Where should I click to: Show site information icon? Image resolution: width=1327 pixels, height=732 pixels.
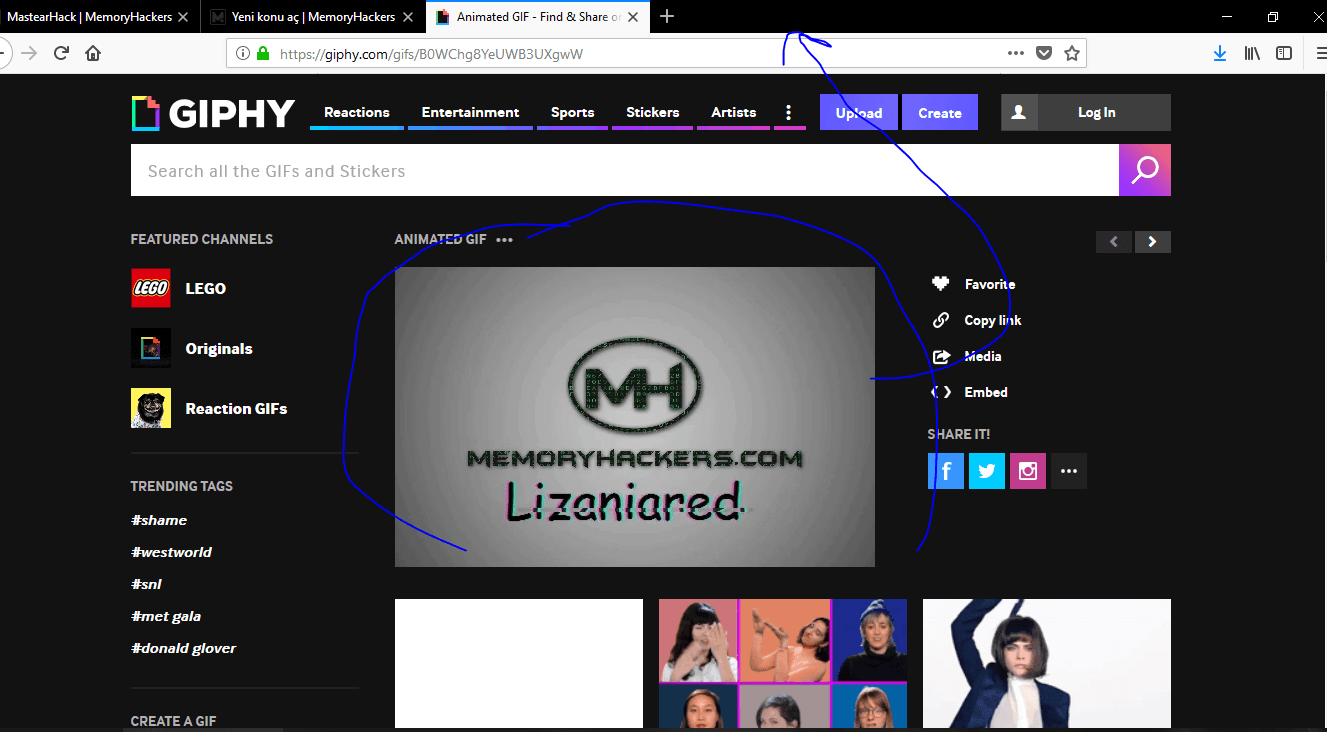pos(243,54)
